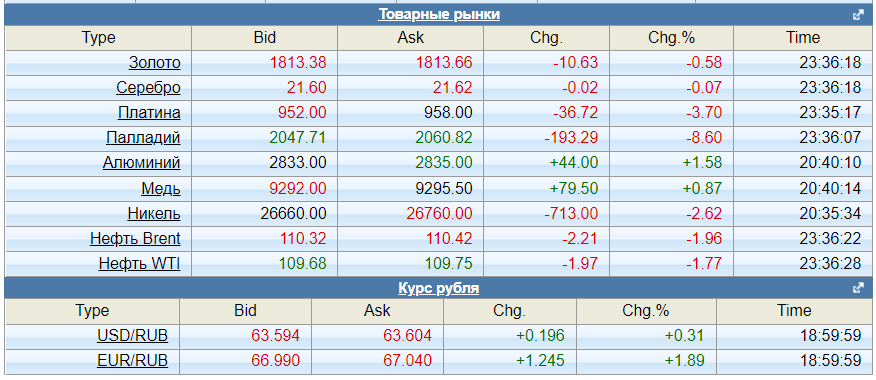The height and width of the screenshot is (380, 876).
Task: Open the Нефть Brent link
Action: (x=135, y=239)
